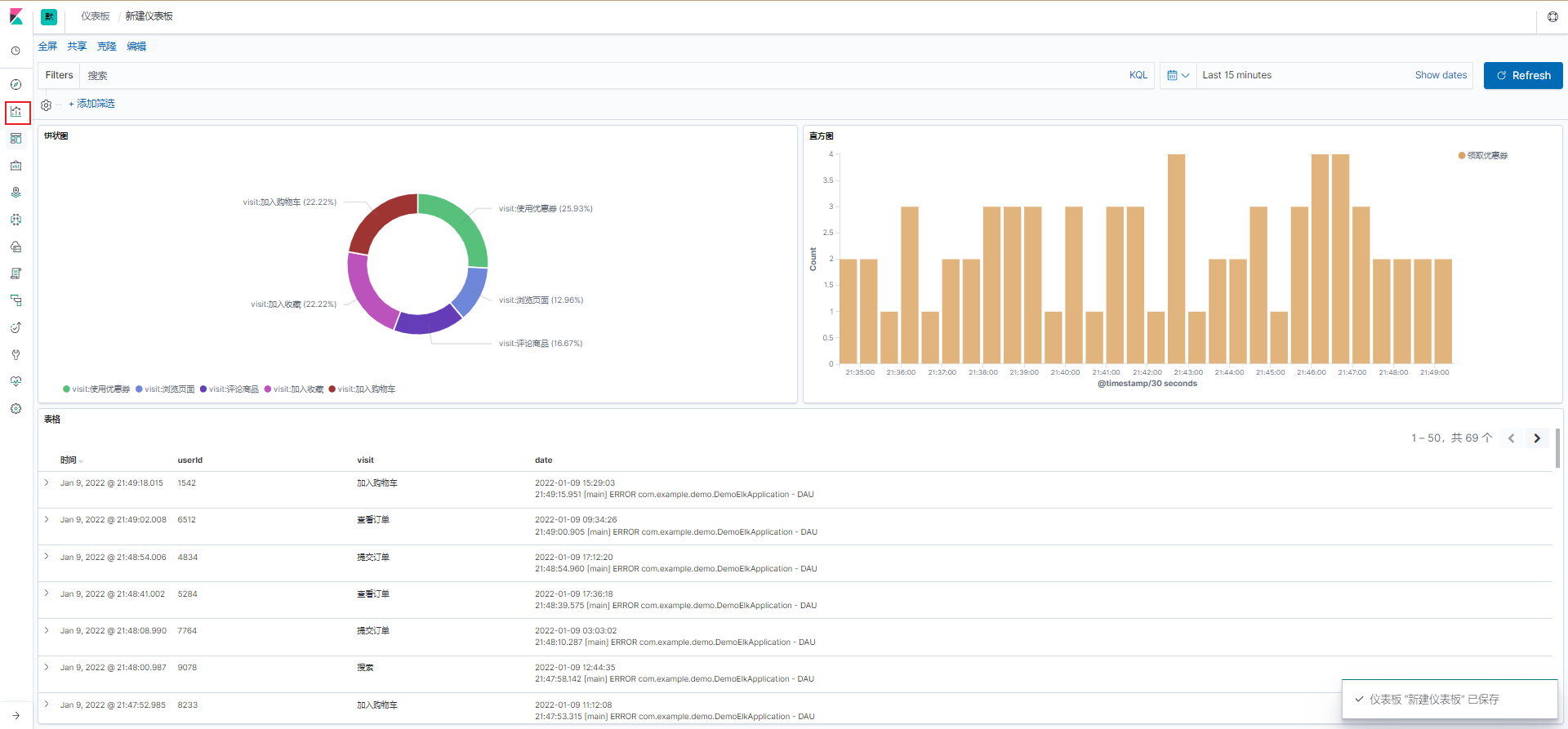The height and width of the screenshot is (729, 1568).
Task: Toggle visit:评论商品 legend entry
Action: click(x=229, y=389)
